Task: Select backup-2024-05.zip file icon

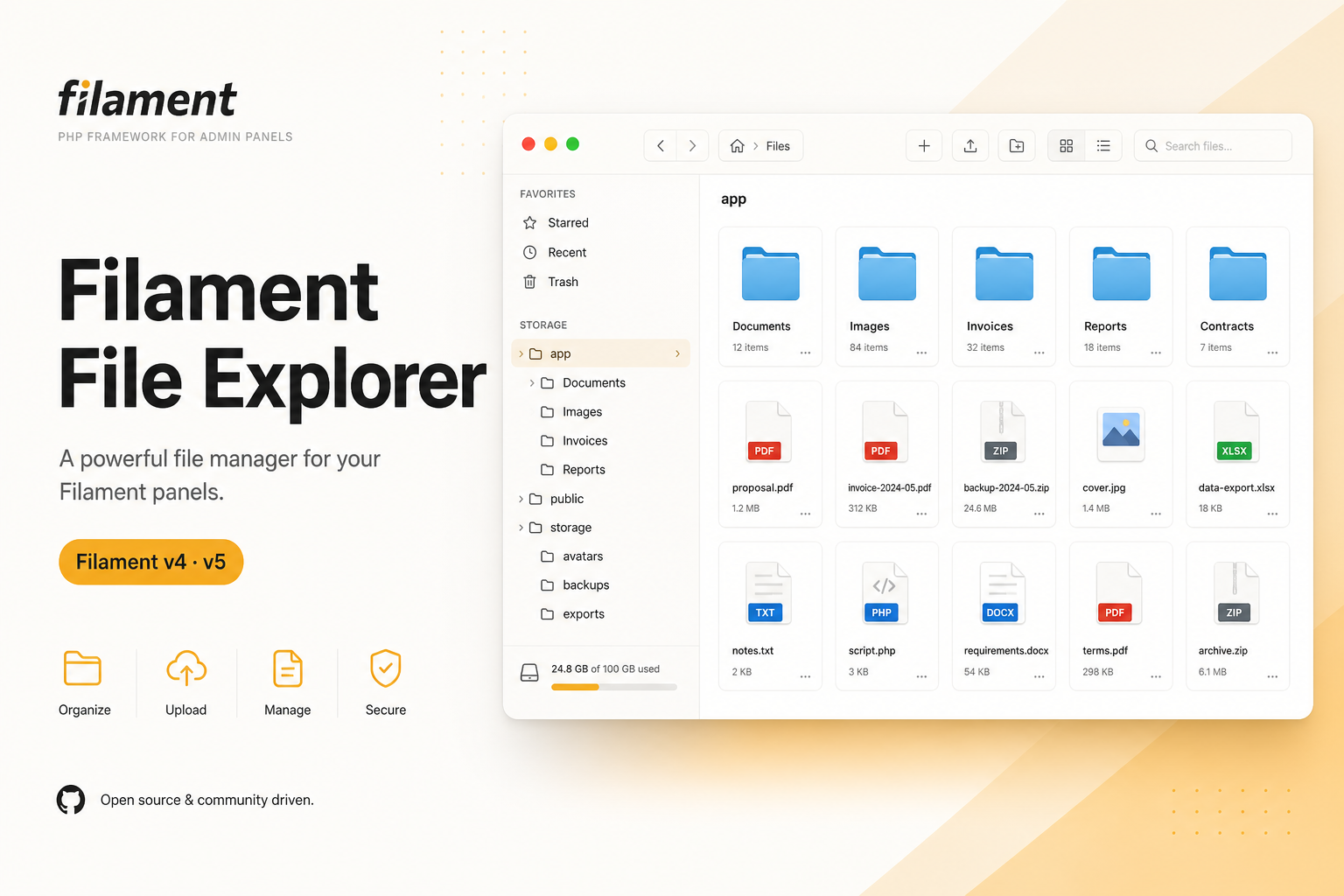Action: tap(1003, 431)
